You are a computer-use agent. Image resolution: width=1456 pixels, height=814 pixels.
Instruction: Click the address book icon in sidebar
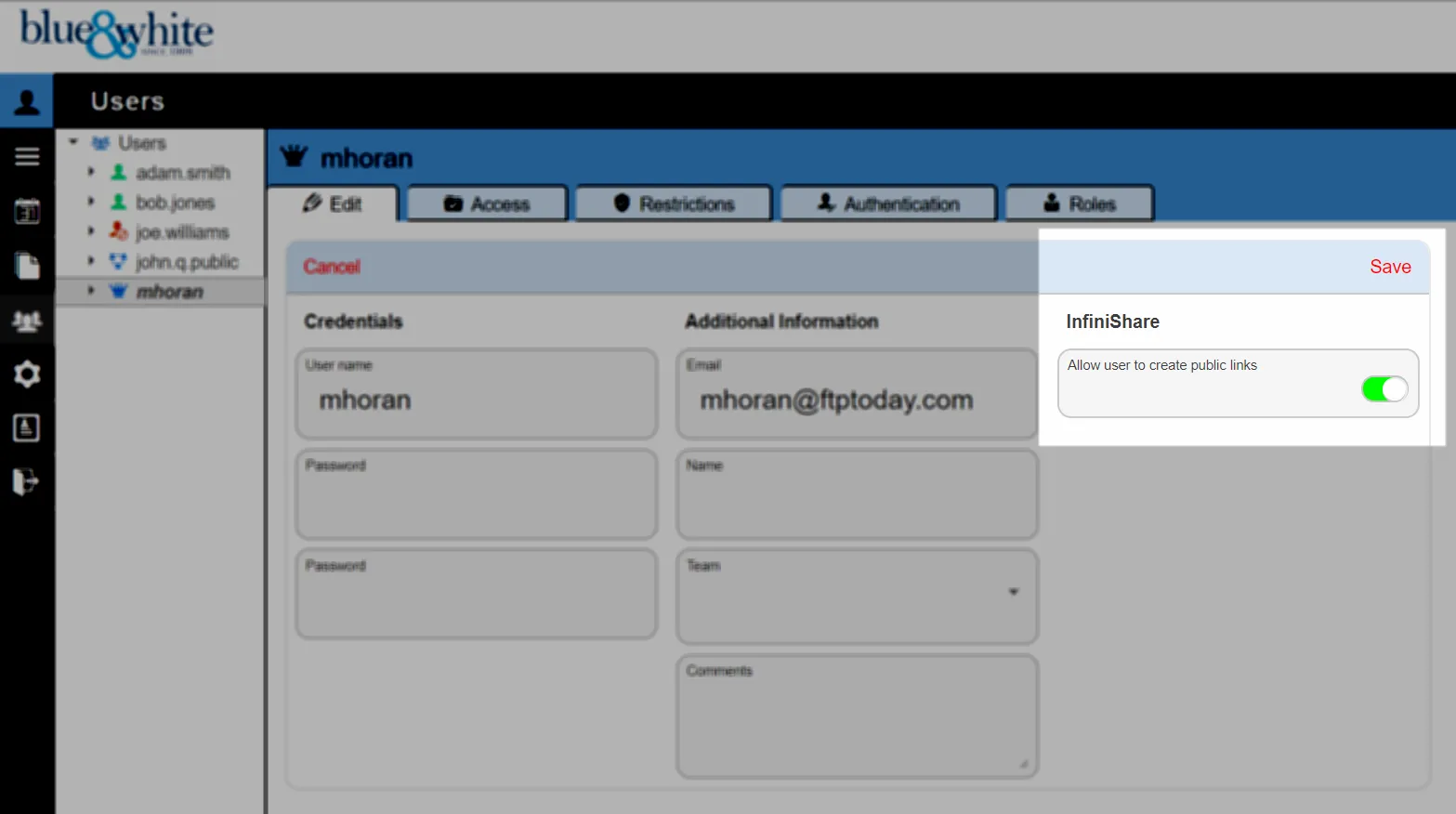pos(27,427)
